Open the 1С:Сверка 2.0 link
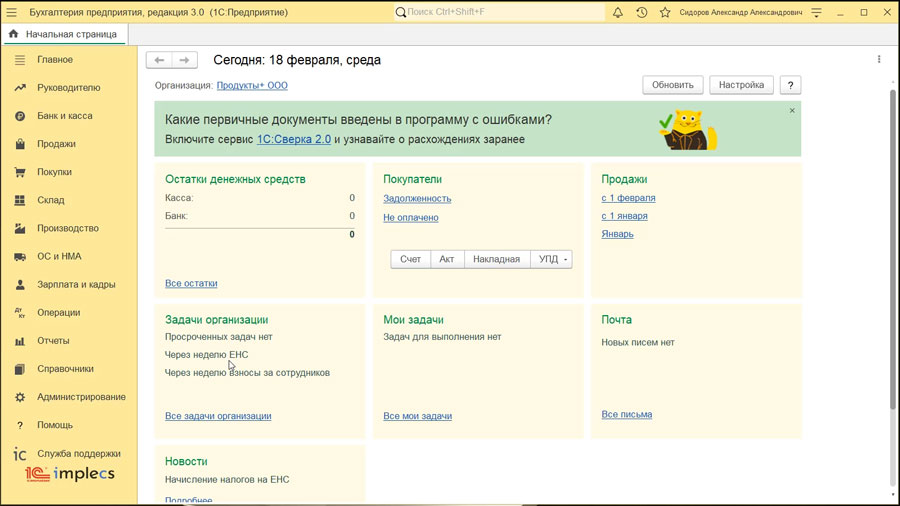Image resolution: width=900 pixels, height=506 pixels. [x=294, y=139]
